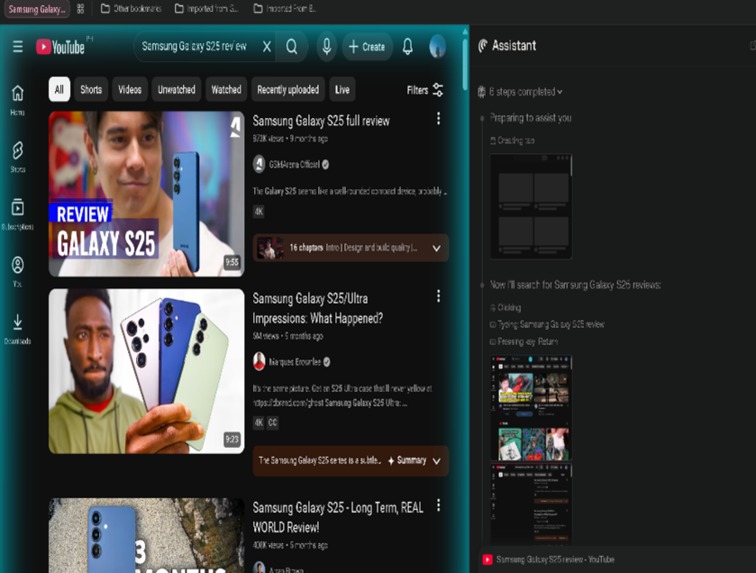The height and width of the screenshot is (573, 756).
Task: Select the Videos filter chip
Action: 130,89
